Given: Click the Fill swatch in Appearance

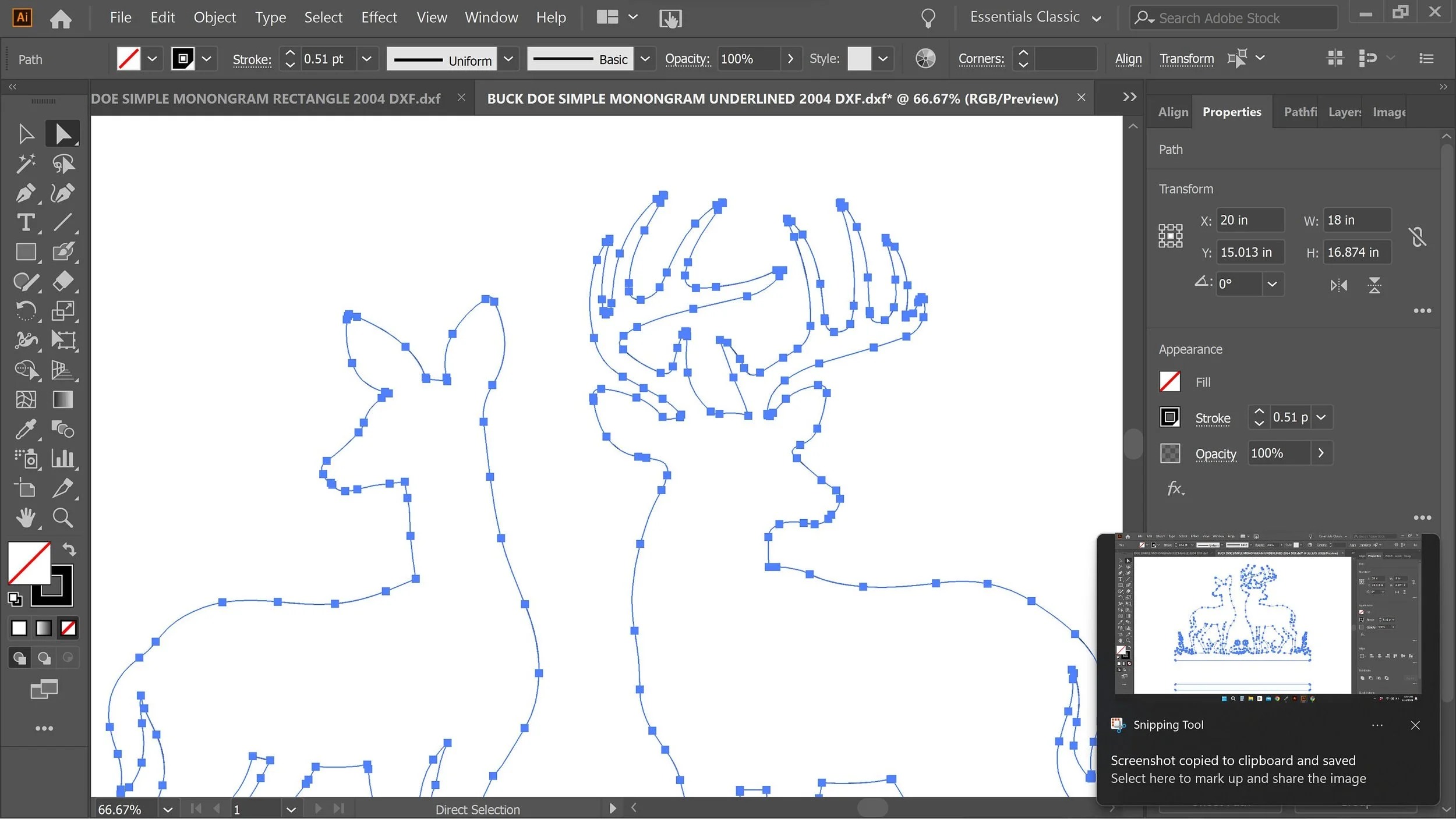Looking at the screenshot, I should (1169, 382).
